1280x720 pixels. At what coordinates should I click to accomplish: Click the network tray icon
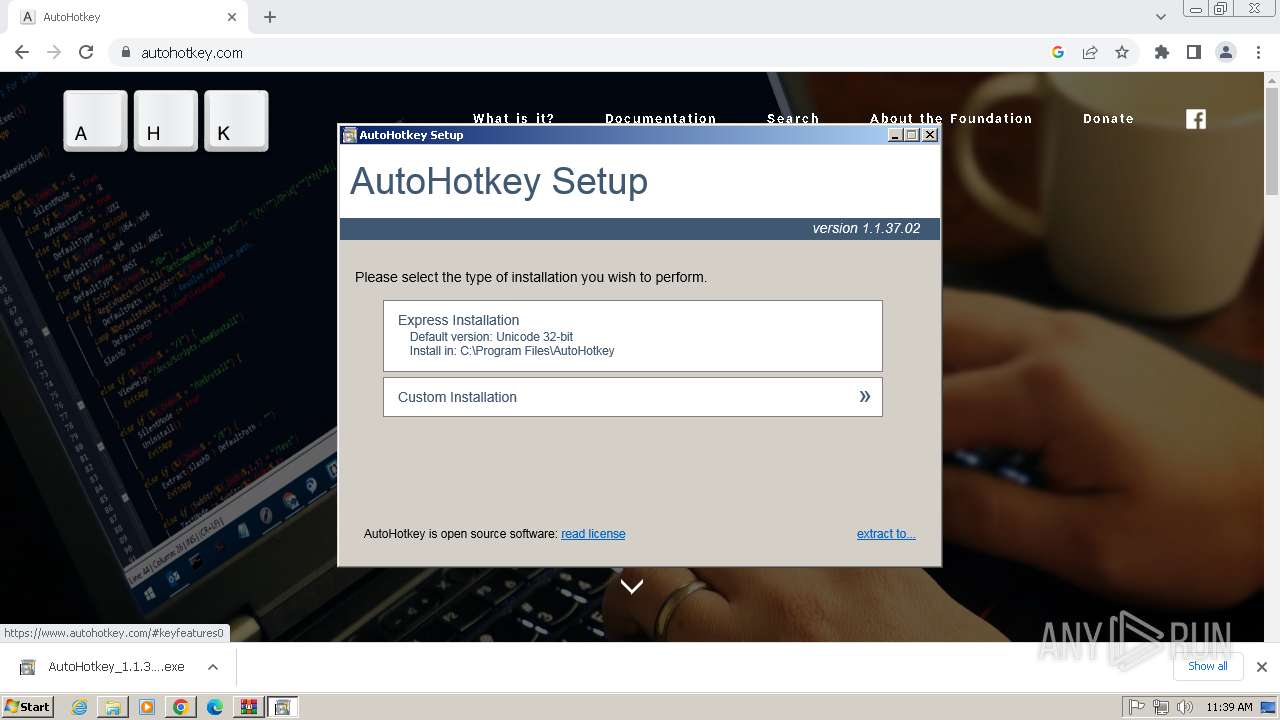point(1161,707)
